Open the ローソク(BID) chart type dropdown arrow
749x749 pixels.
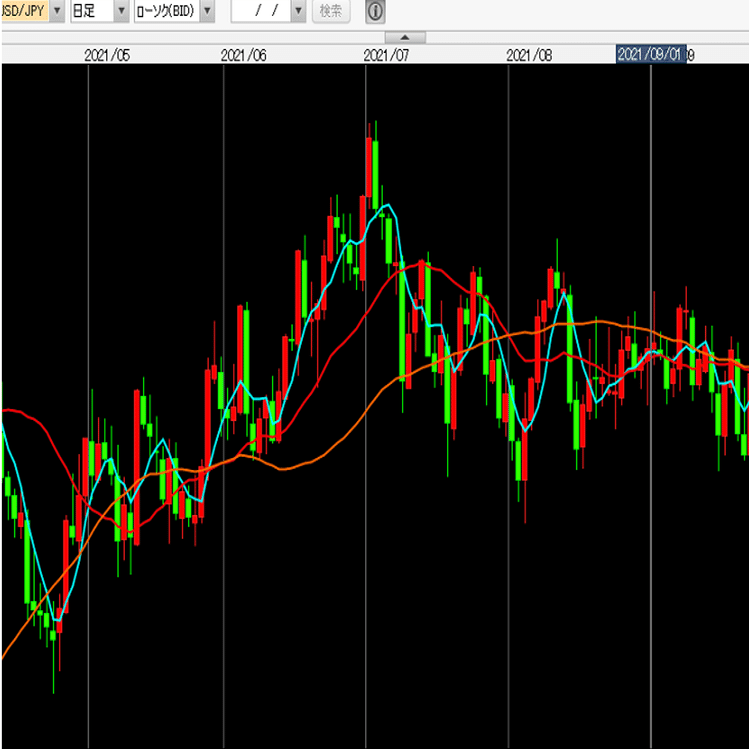click(x=207, y=11)
